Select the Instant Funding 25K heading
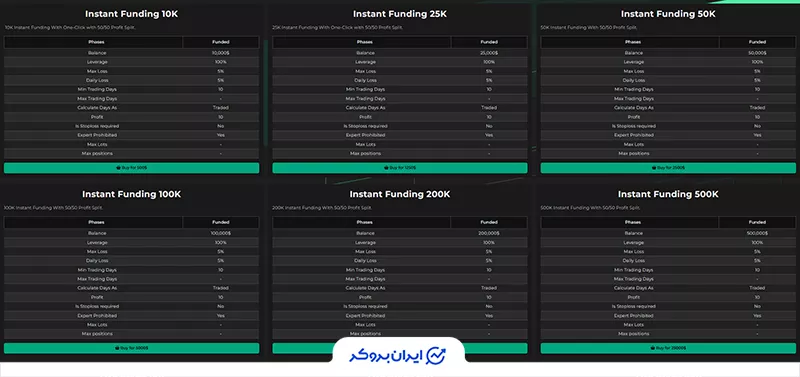 (x=399, y=14)
